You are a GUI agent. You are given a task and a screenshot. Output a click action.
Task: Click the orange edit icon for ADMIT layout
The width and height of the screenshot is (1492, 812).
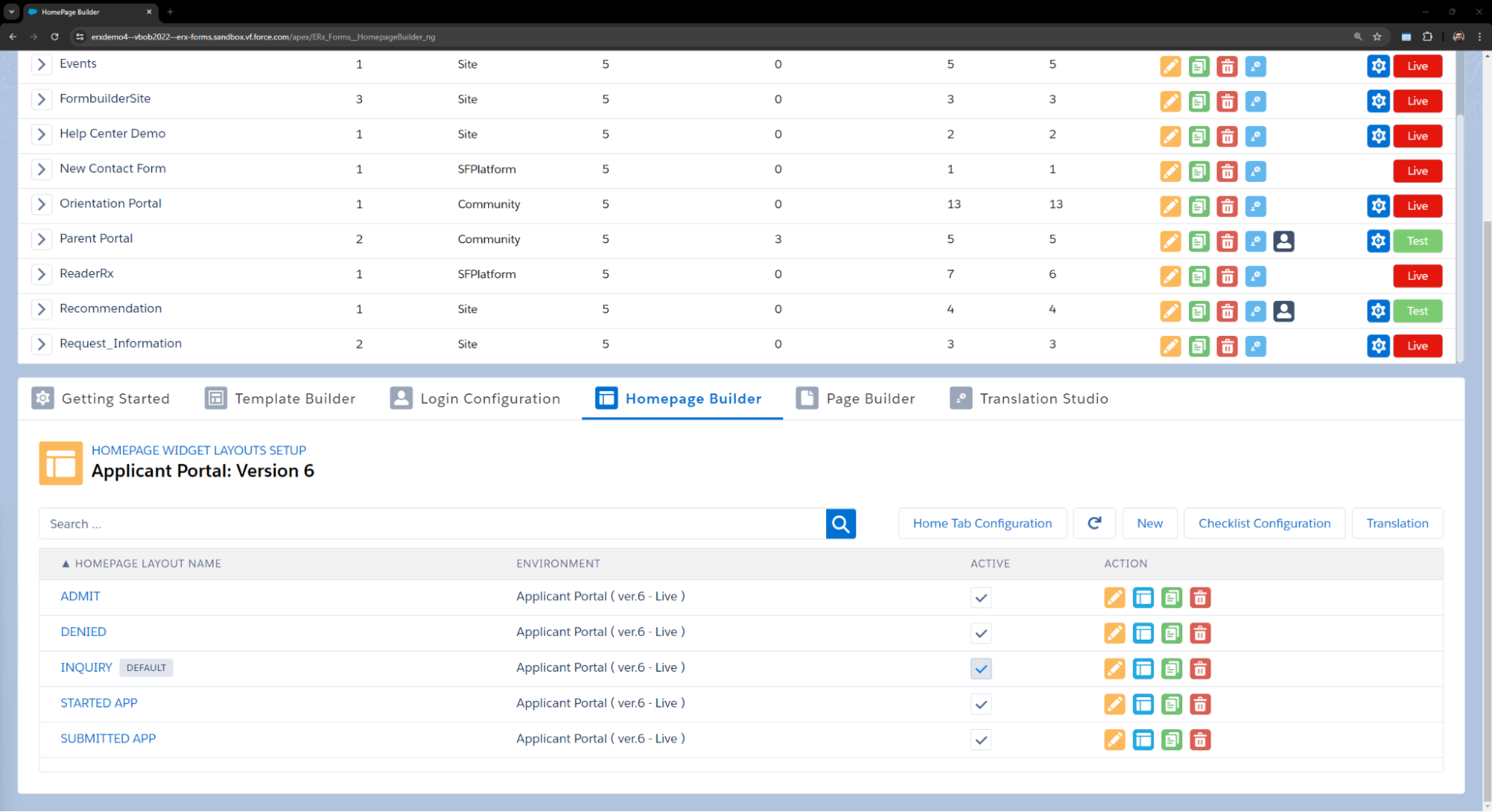(x=1114, y=598)
